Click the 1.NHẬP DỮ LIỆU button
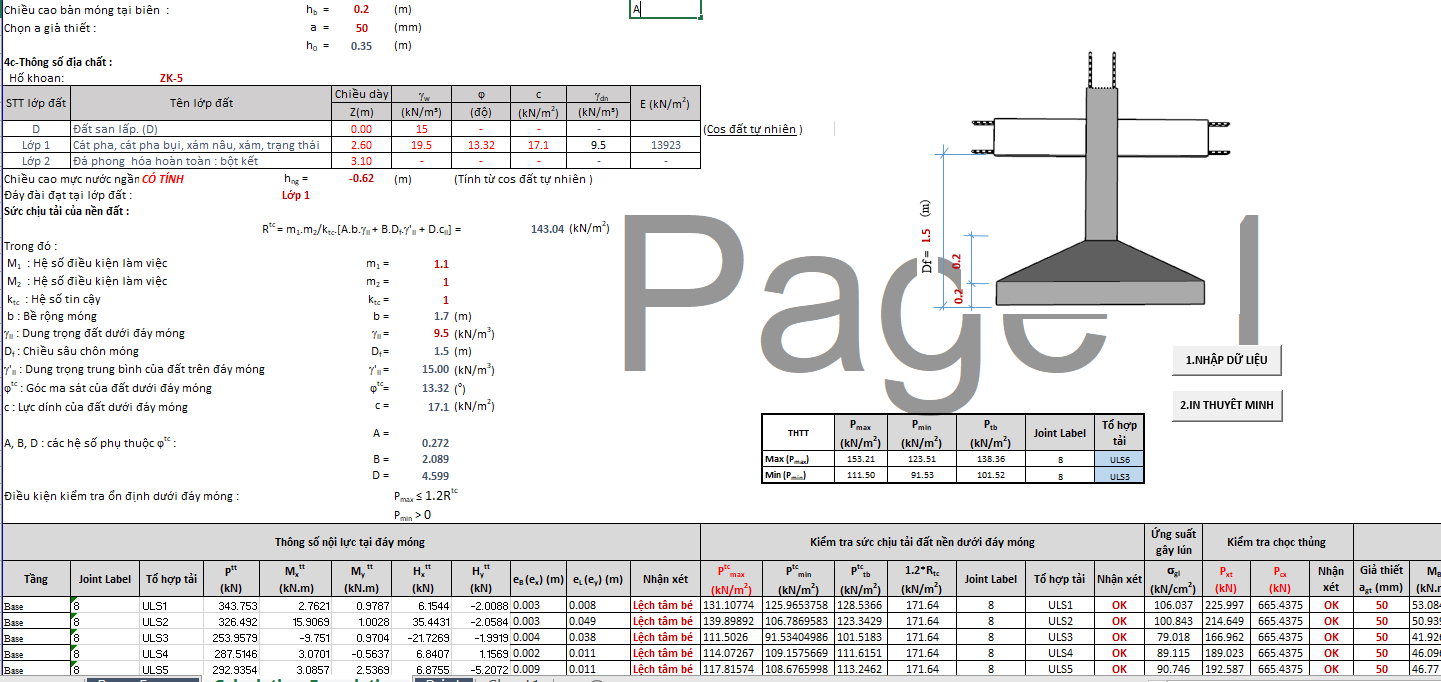 point(1226,359)
